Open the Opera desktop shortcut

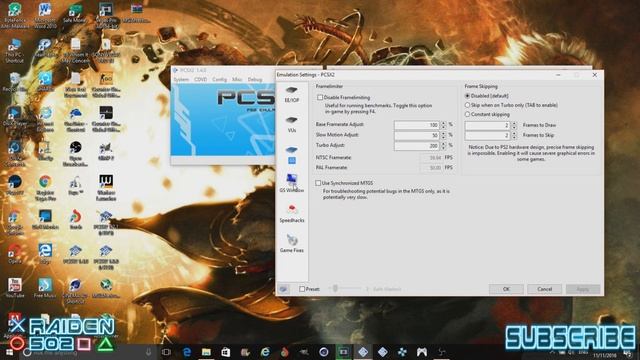[15, 254]
